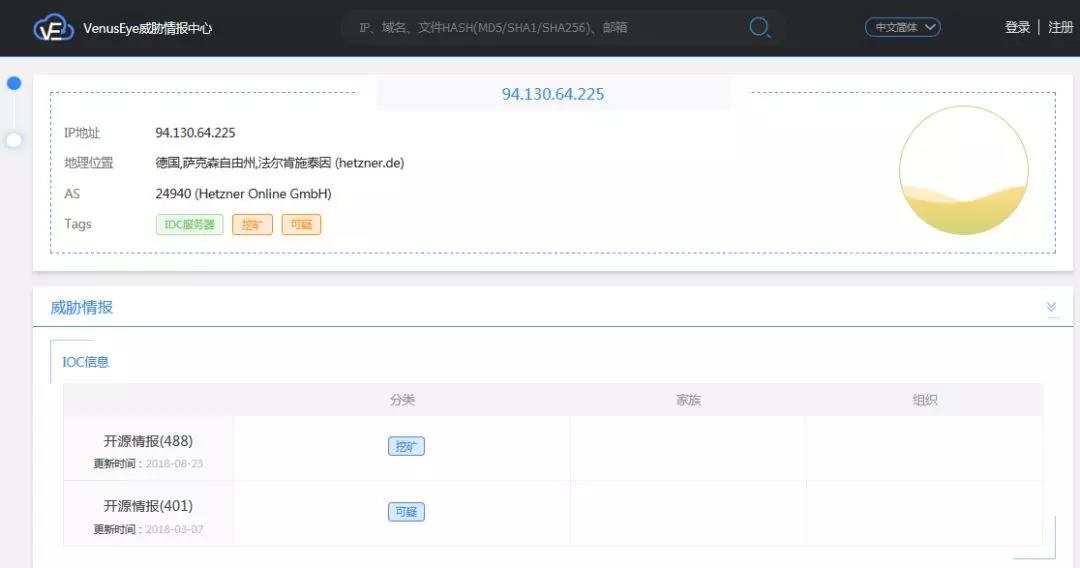The image size is (1080, 568).
Task: Click the 注册 register link
Action: [1060, 27]
